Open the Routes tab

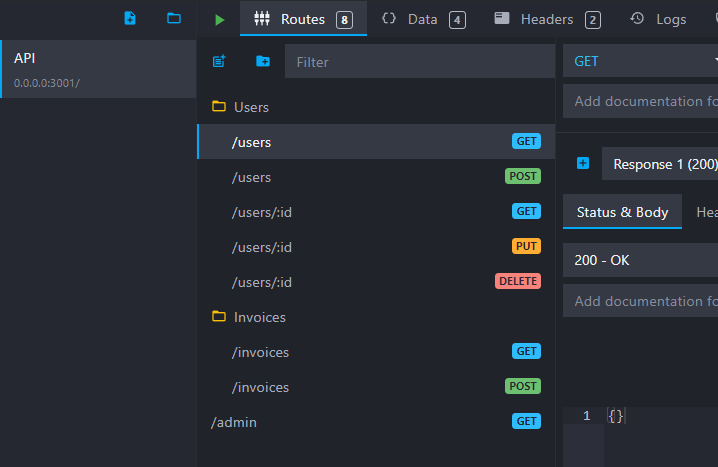[303, 19]
